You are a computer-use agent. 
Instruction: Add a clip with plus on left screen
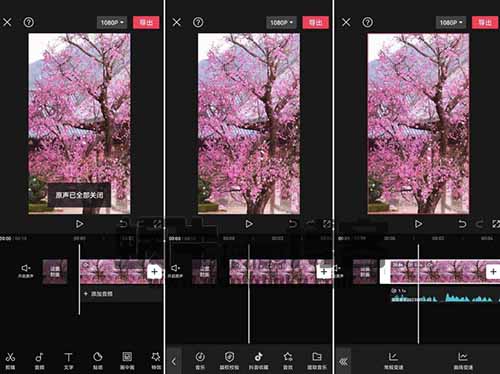pos(154,272)
